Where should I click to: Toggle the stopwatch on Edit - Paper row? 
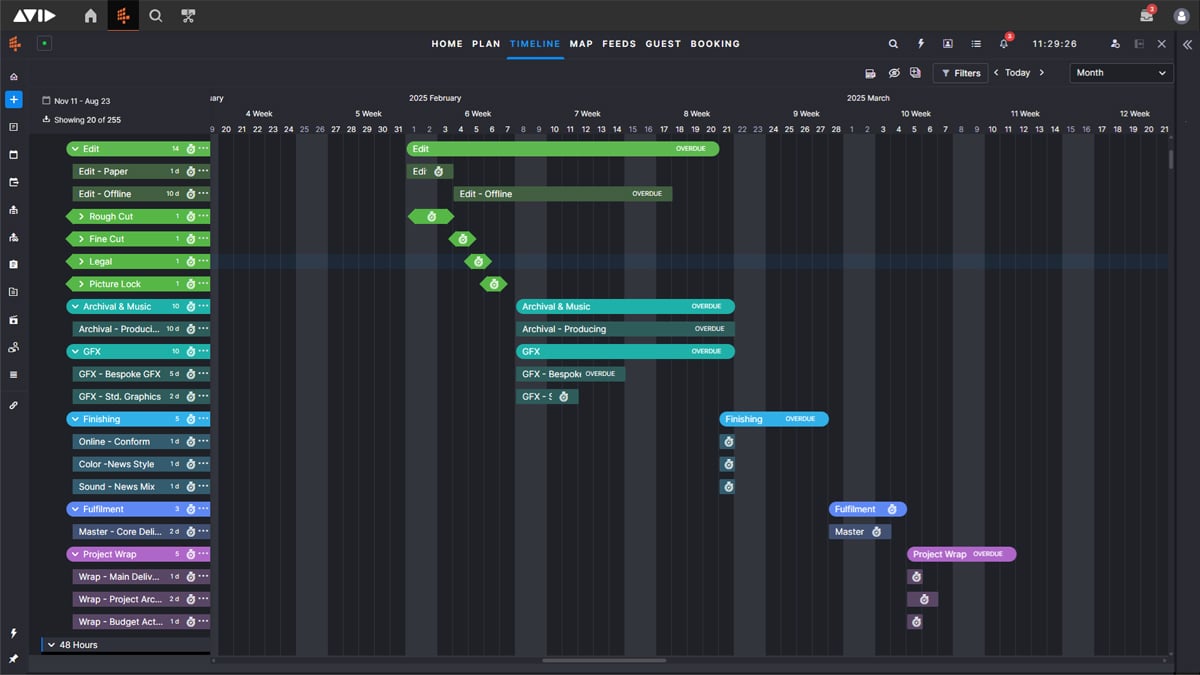coord(189,172)
